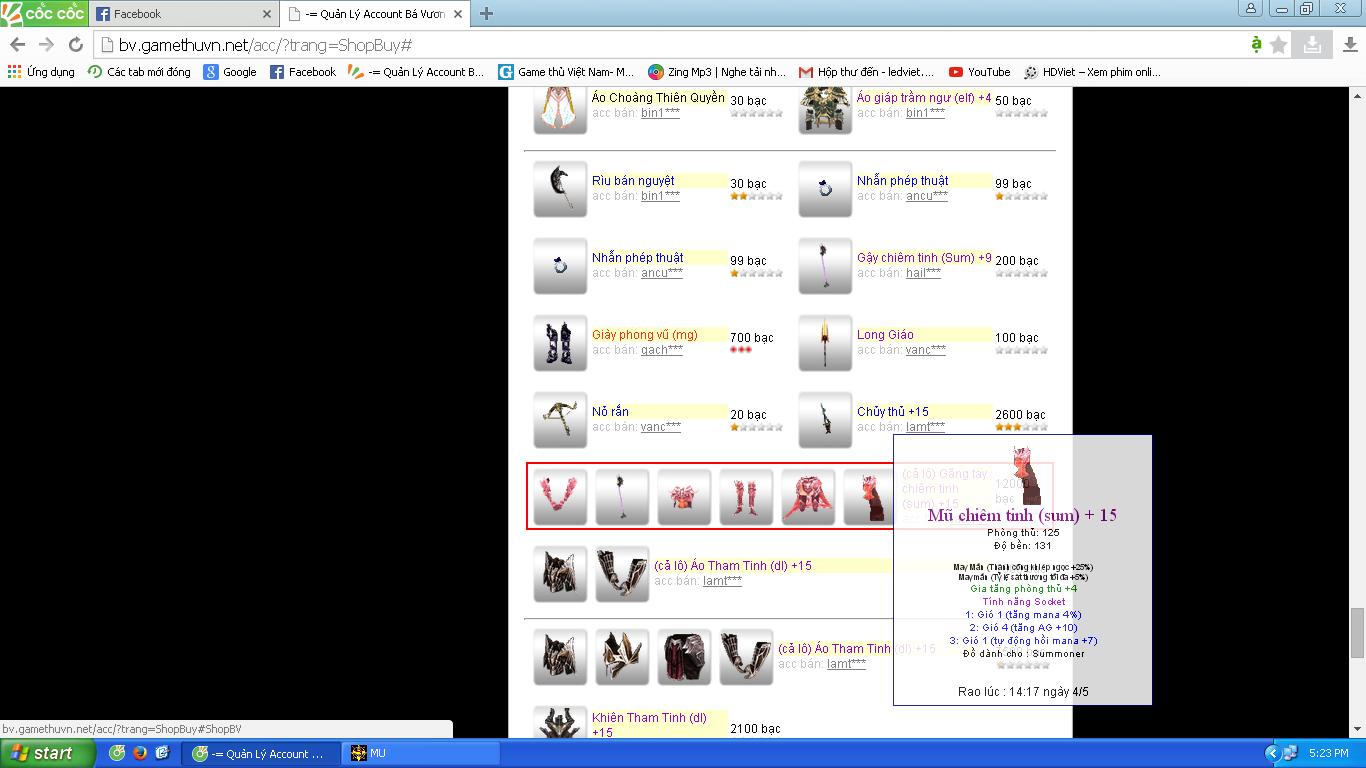1366x768 pixels.
Task: Click the Long Giáo spear icon
Action: pos(825,342)
